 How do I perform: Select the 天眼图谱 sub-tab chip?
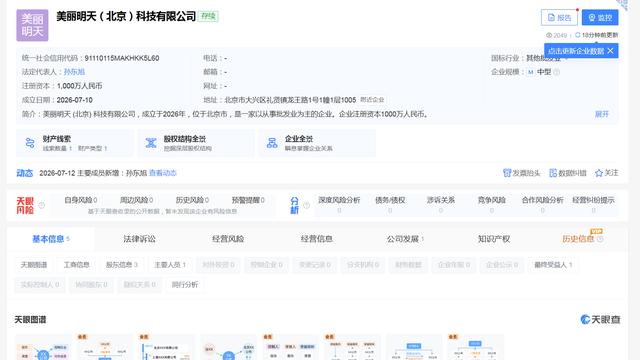tap(34, 265)
